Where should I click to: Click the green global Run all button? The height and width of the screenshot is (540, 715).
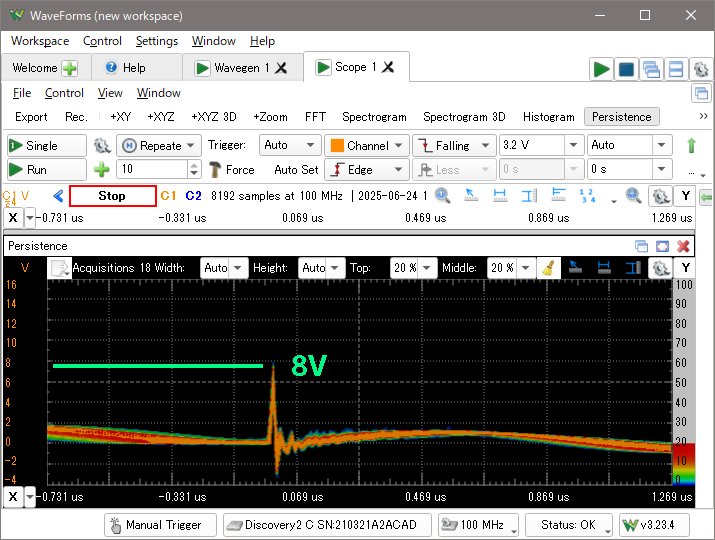(601, 69)
